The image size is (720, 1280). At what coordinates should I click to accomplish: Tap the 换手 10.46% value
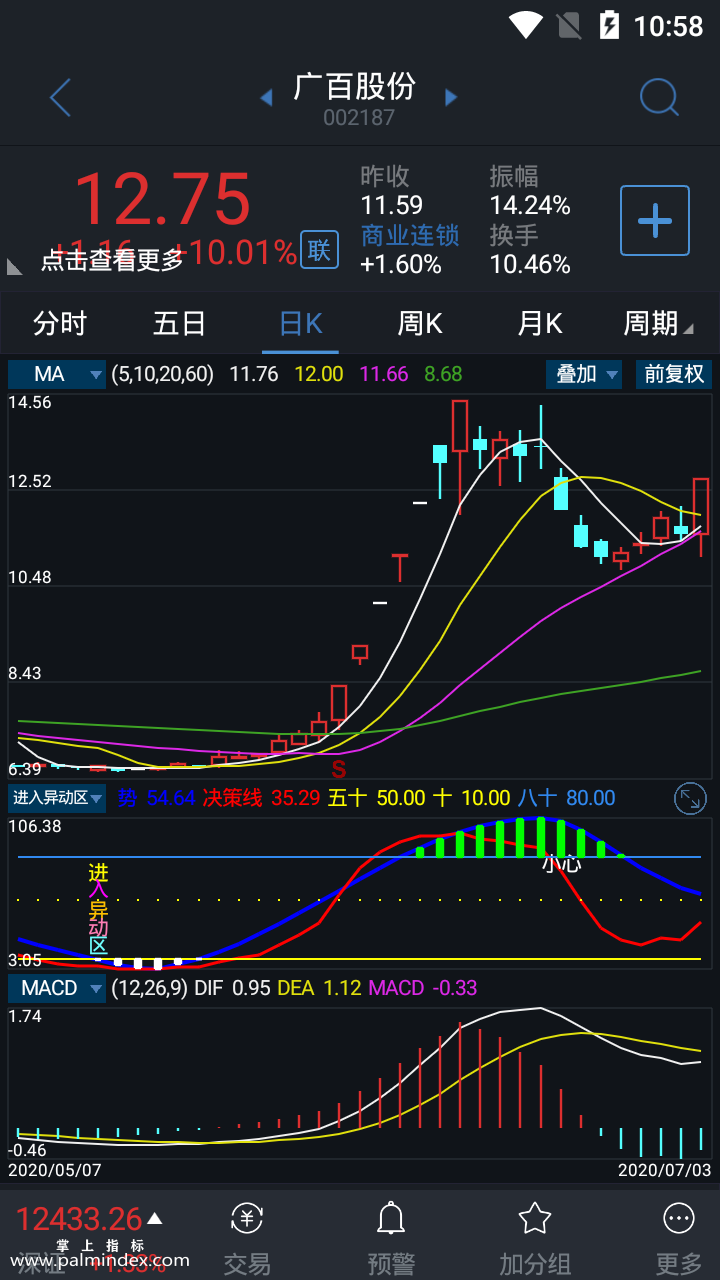(x=530, y=264)
